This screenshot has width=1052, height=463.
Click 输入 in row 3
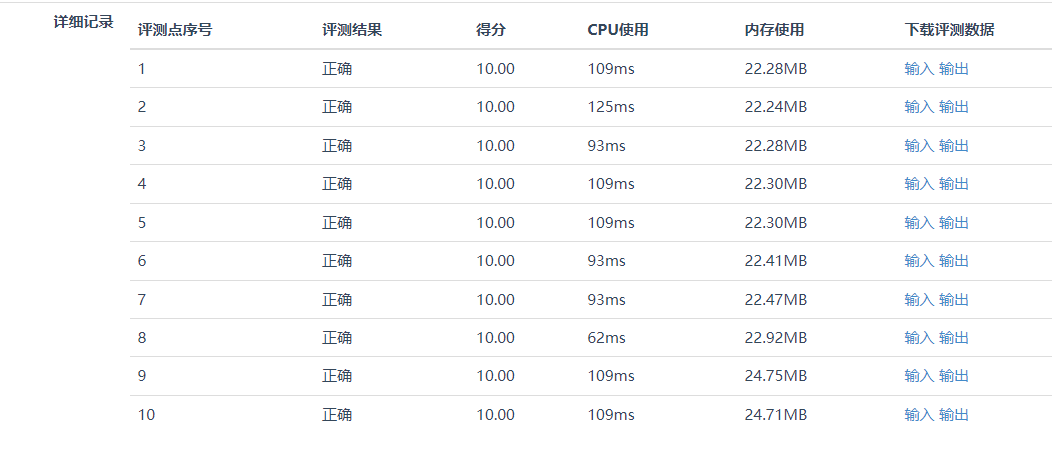pos(919,146)
